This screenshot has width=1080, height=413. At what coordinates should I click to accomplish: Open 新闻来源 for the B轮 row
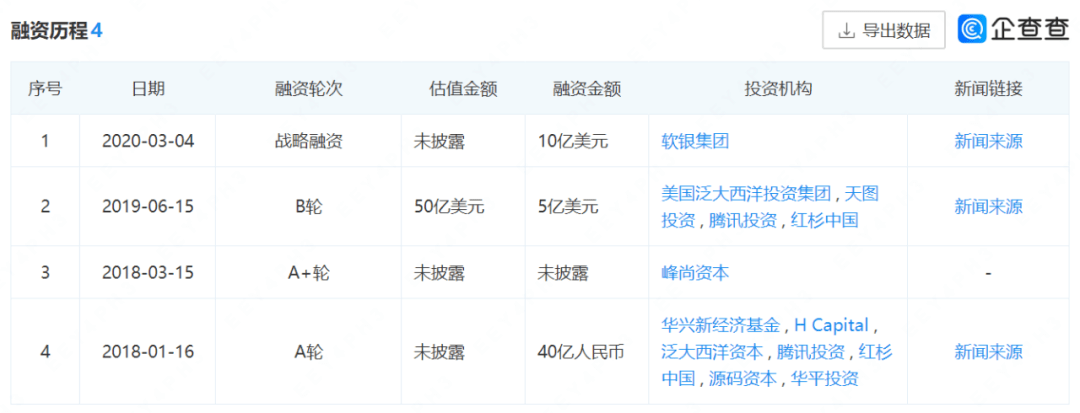click(x=988, y=207)
